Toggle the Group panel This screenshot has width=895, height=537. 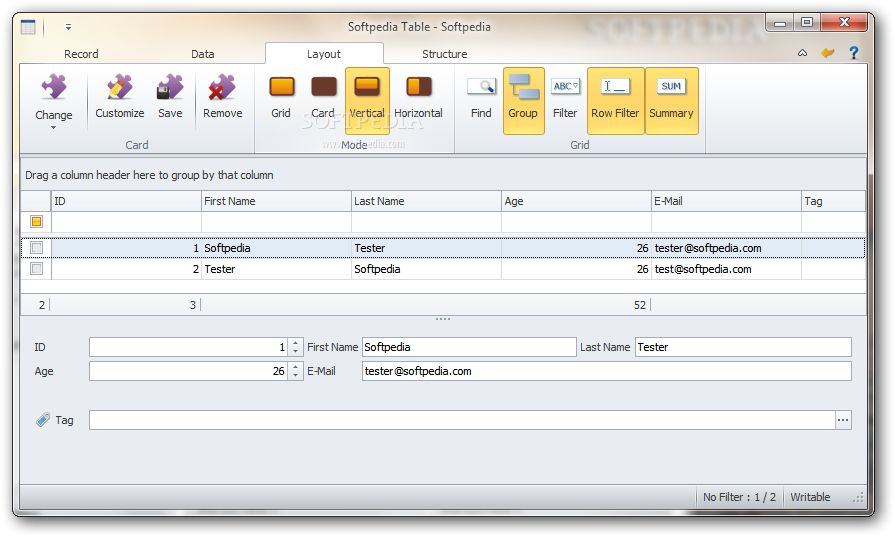(523, 100)
